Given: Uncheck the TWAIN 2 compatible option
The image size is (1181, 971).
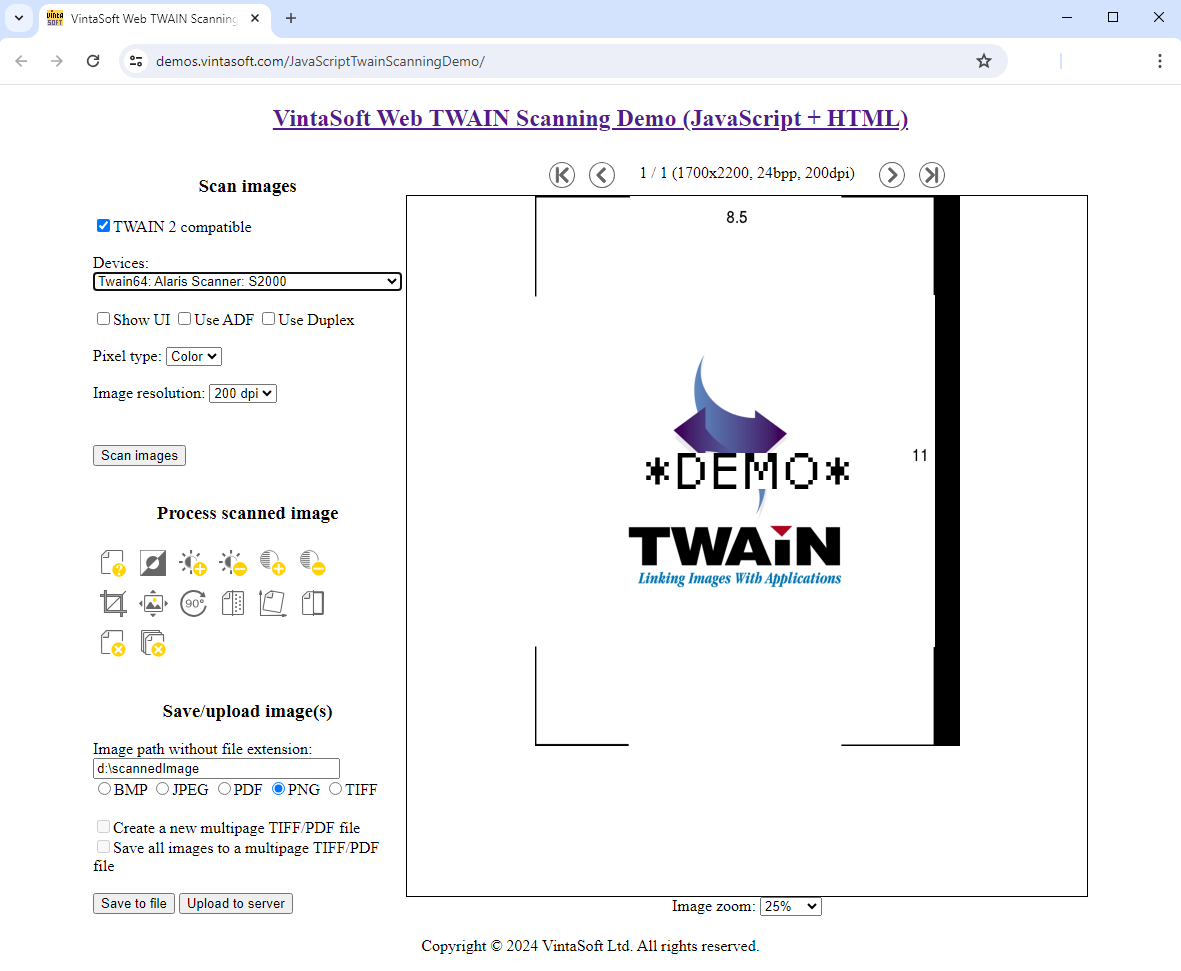Looking at the screenshot, I should [103, 225].
